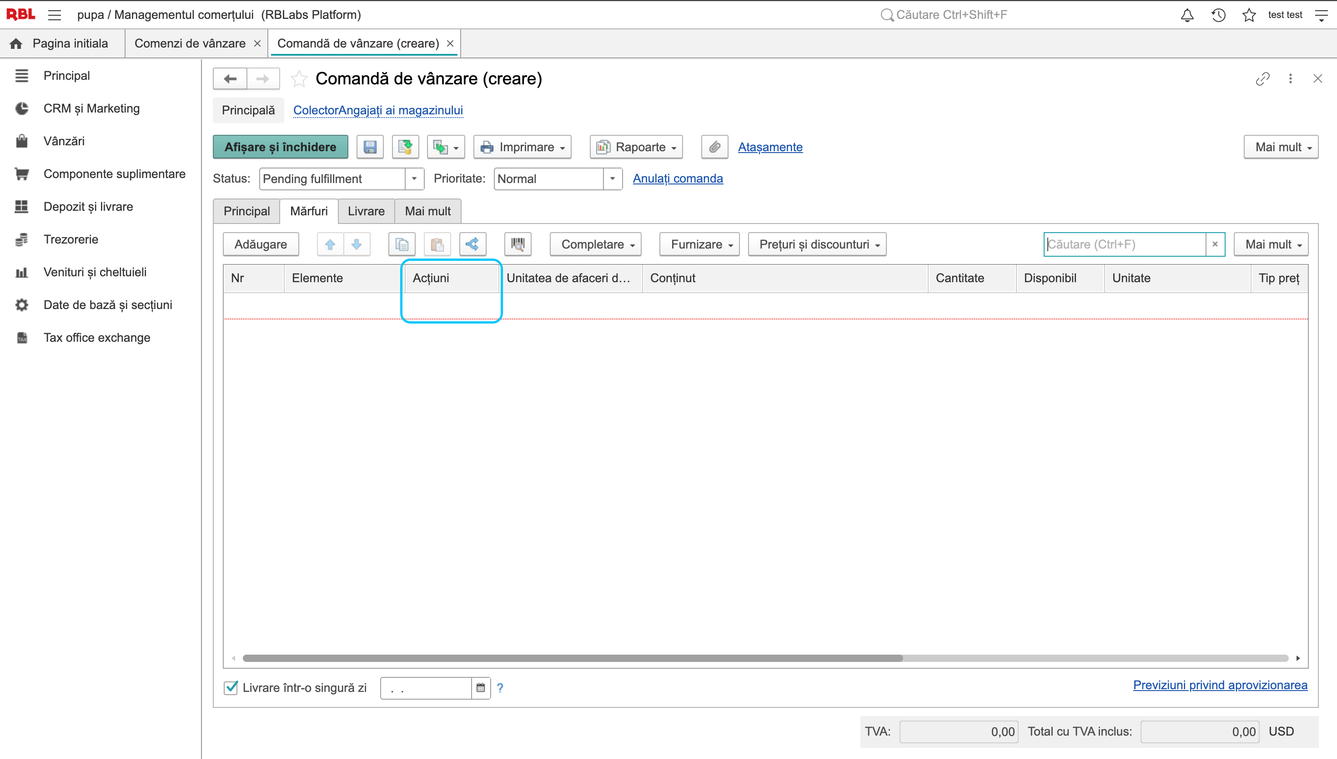
Task: Expand the Prioritate dropdown
Action: click(612, 179)
